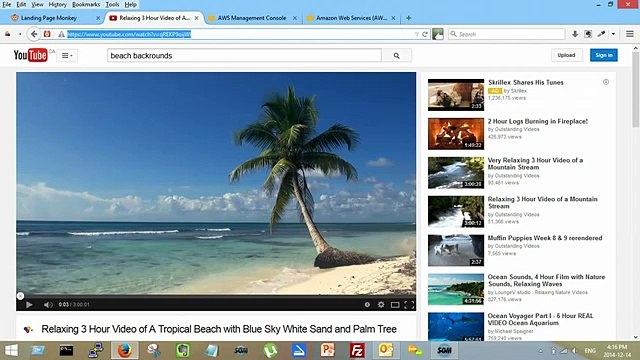640x360 pixels.
Task: Click the Firefox Search box
Action: [507, 34]
